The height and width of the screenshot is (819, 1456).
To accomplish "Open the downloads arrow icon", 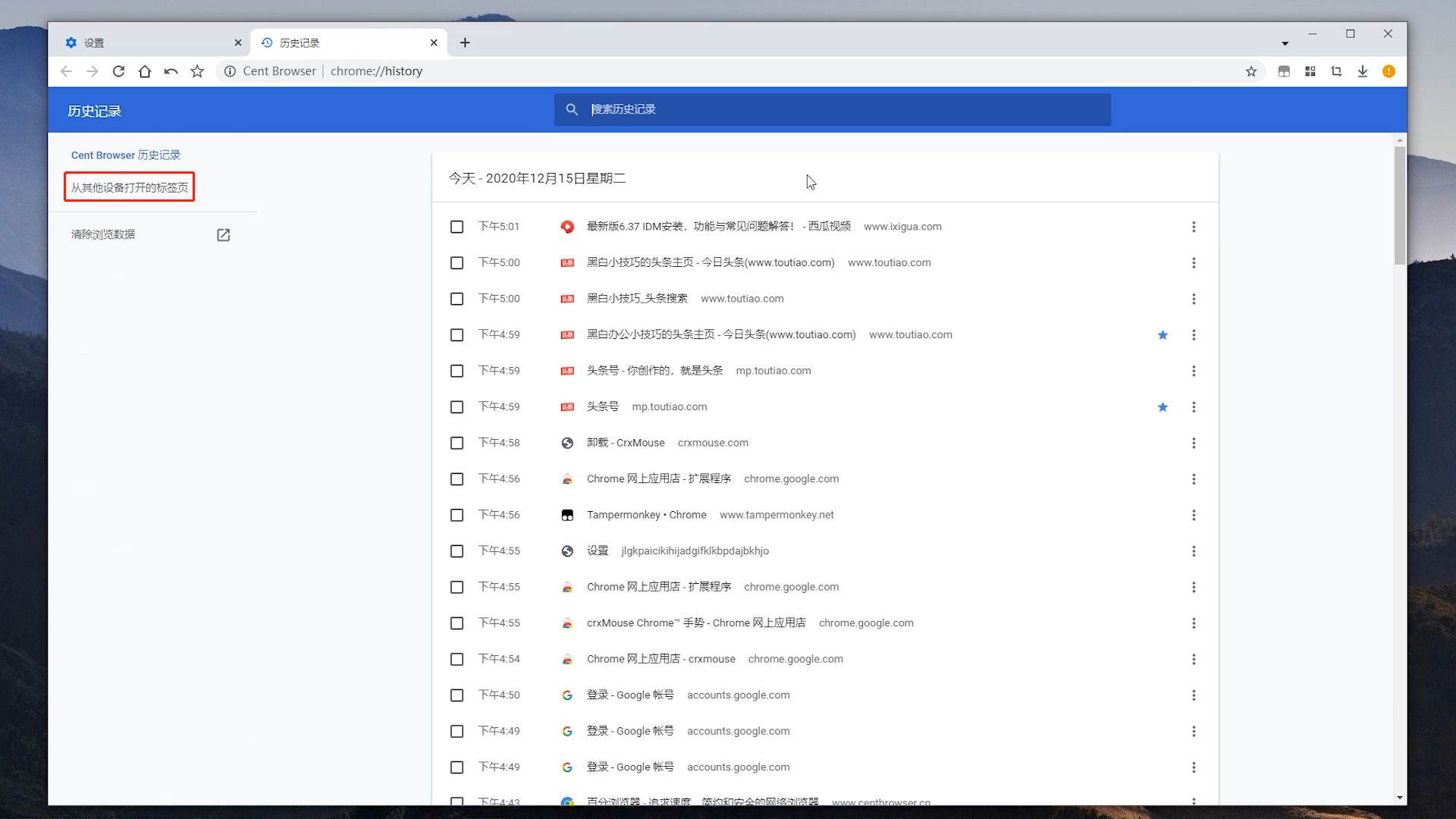I will tap(1362, 71).
